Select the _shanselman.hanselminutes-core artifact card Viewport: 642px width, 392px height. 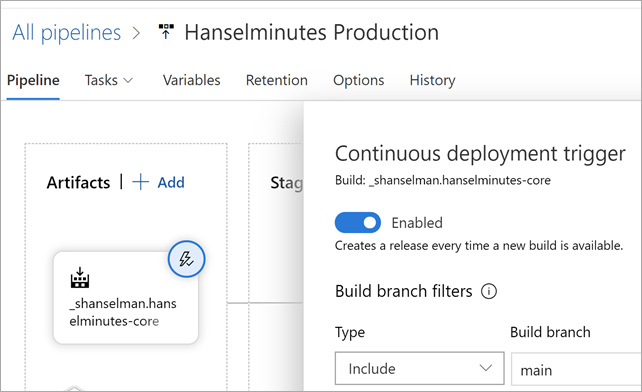click(x=126, y=297)
